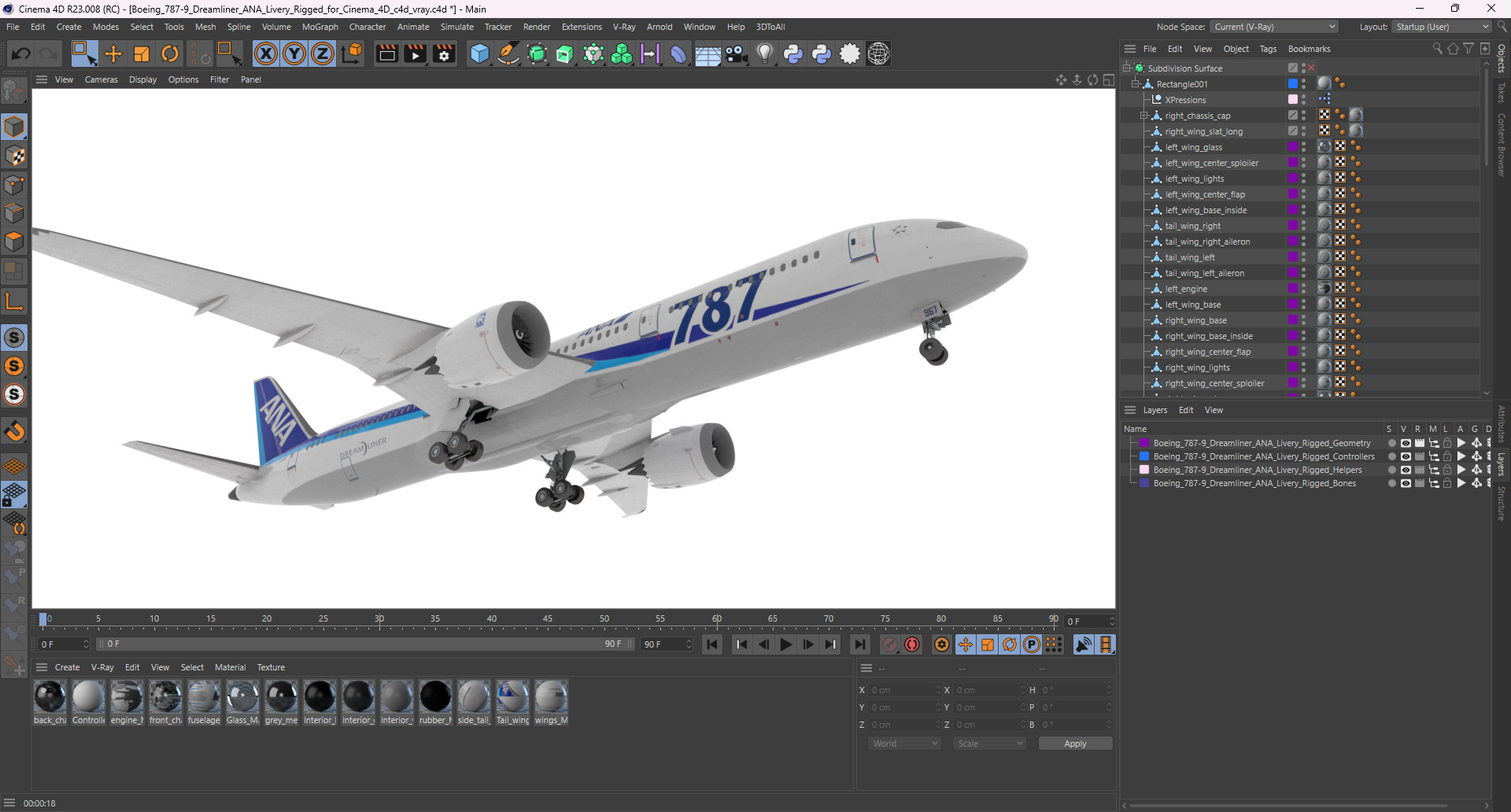The height and width of the screenshot is (812, 1511).
Task: Open Object Manager Tags menu
Action: tap(1268, 49)
